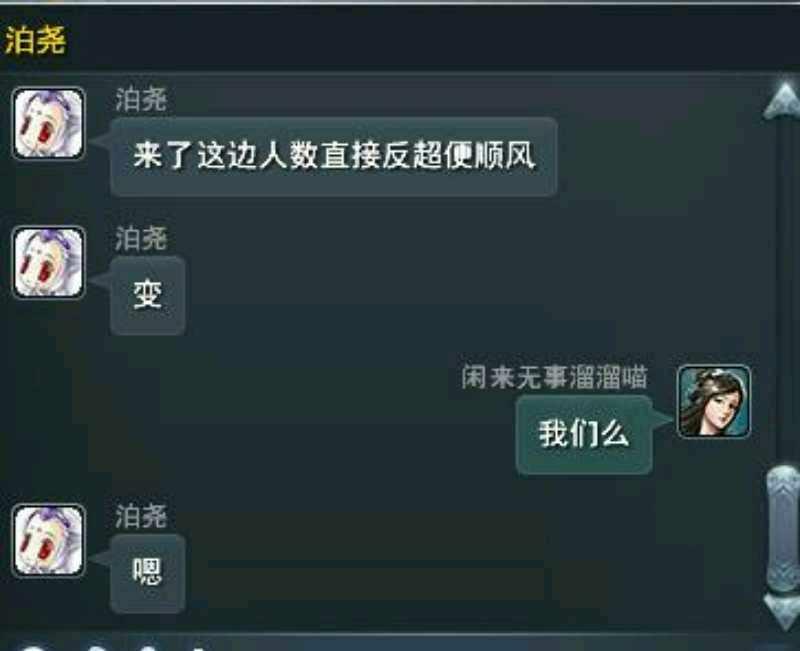Click the scroll-down arrow of the chat
800x651 pixels.
pos(784,610)
